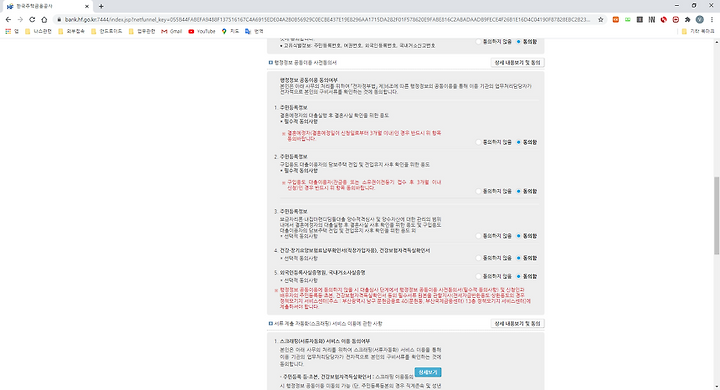Focus the address bar URL
Viewport: 720px width, 390px height.
tap(327, 20)
